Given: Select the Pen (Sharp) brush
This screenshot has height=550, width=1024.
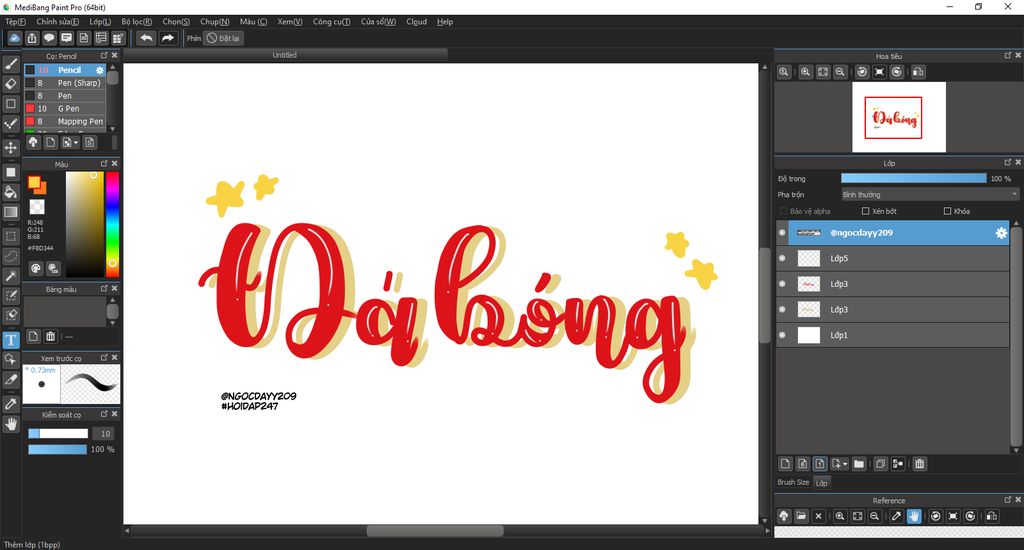Looking at the screenshot, I should coord(65,83).
